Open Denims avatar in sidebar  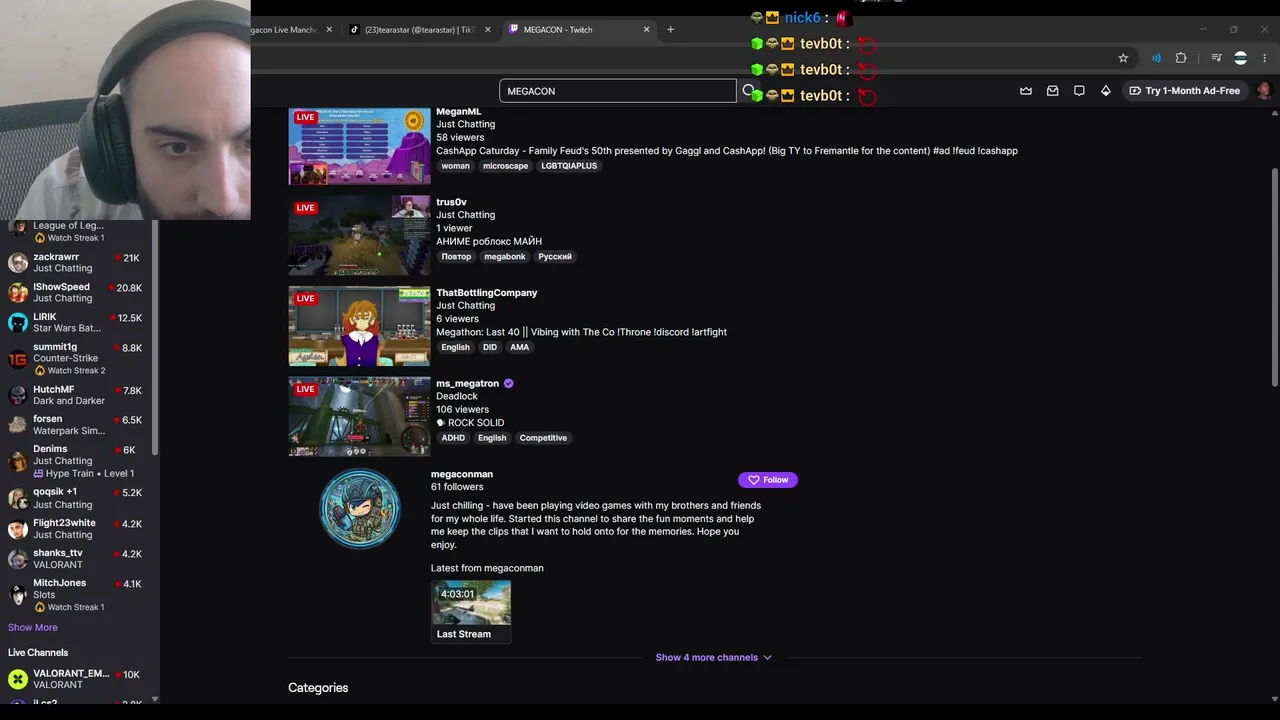pos(18,461)
